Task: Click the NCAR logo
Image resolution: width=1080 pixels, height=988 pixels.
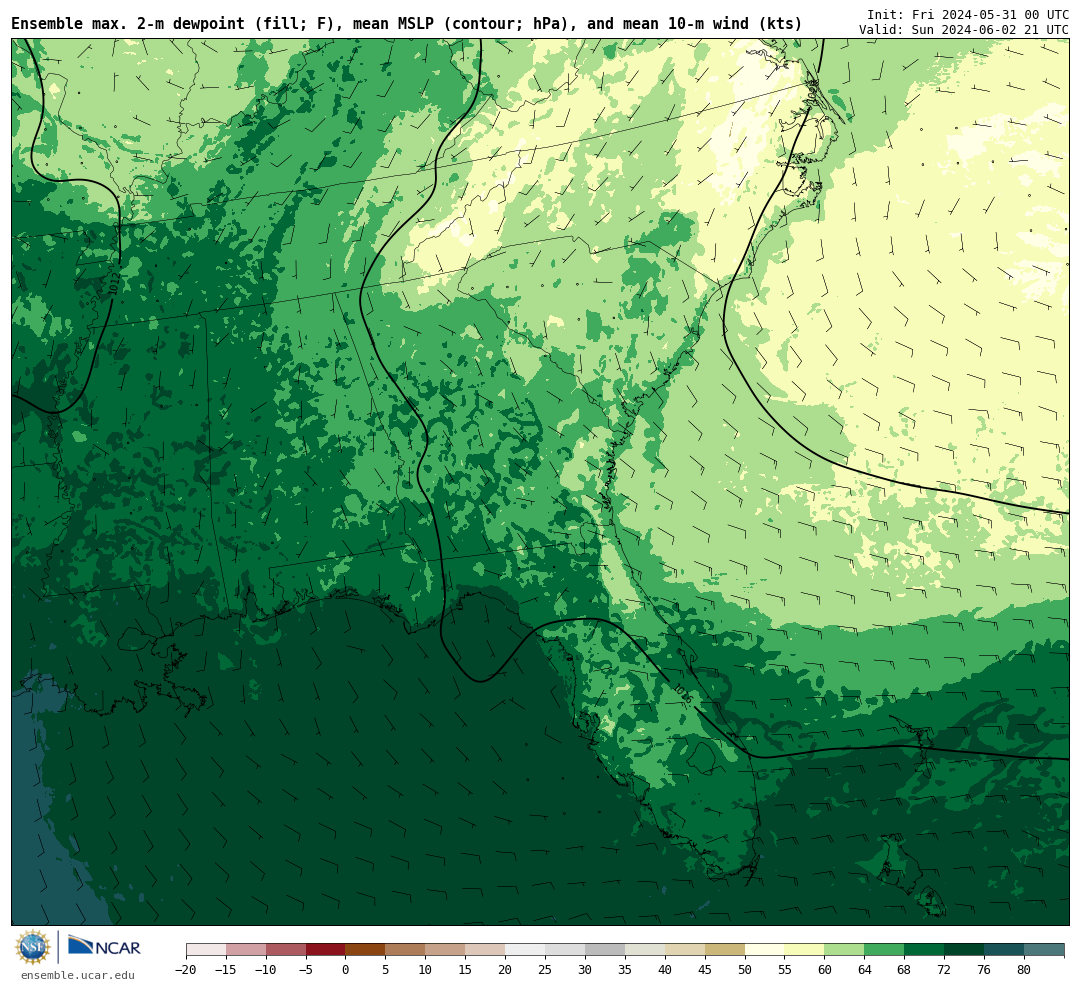Action: pyautogui.click(x=104, y=947)
